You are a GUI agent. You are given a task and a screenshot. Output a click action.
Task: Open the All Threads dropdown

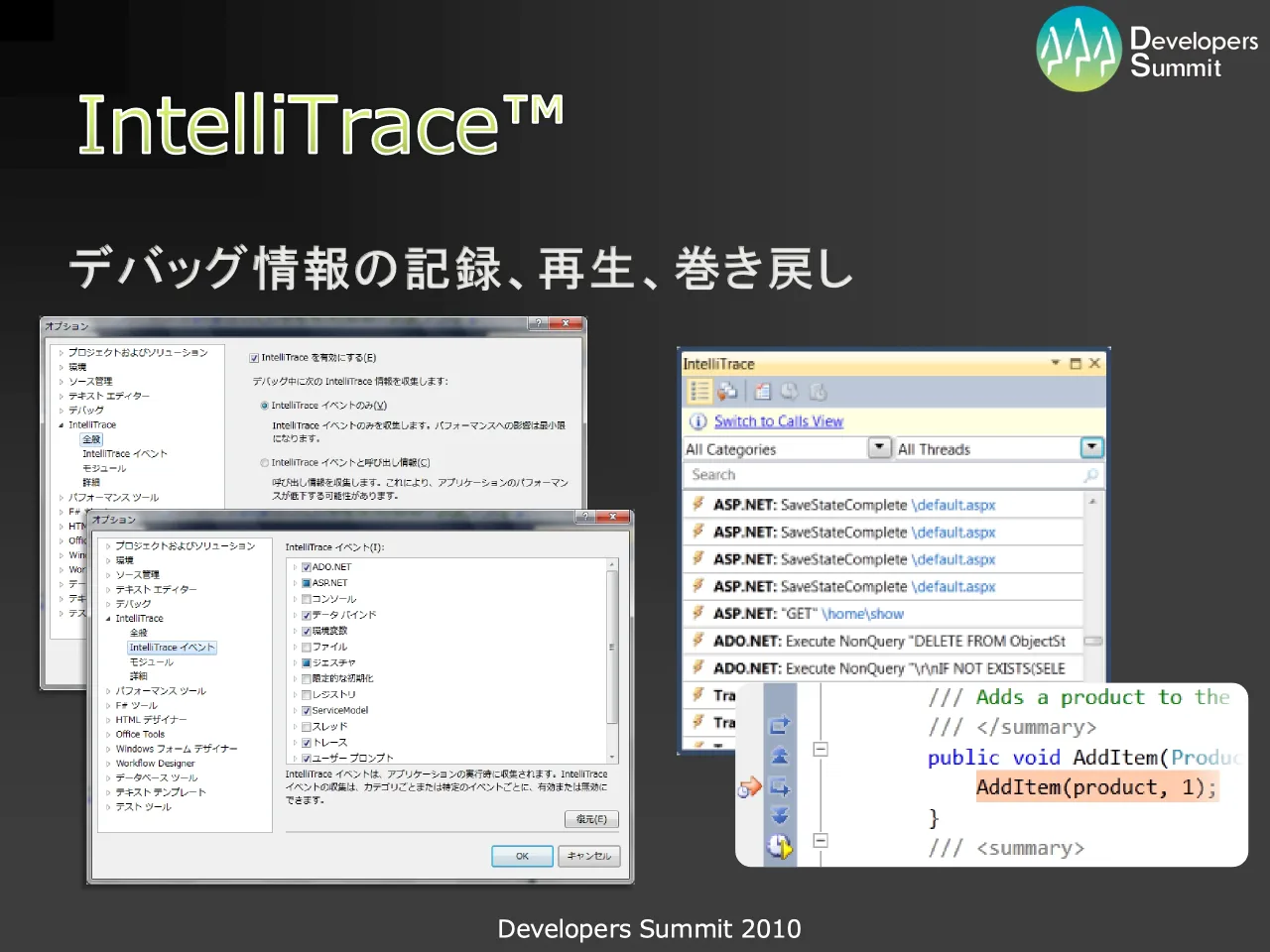click(x=1091, y=448)
